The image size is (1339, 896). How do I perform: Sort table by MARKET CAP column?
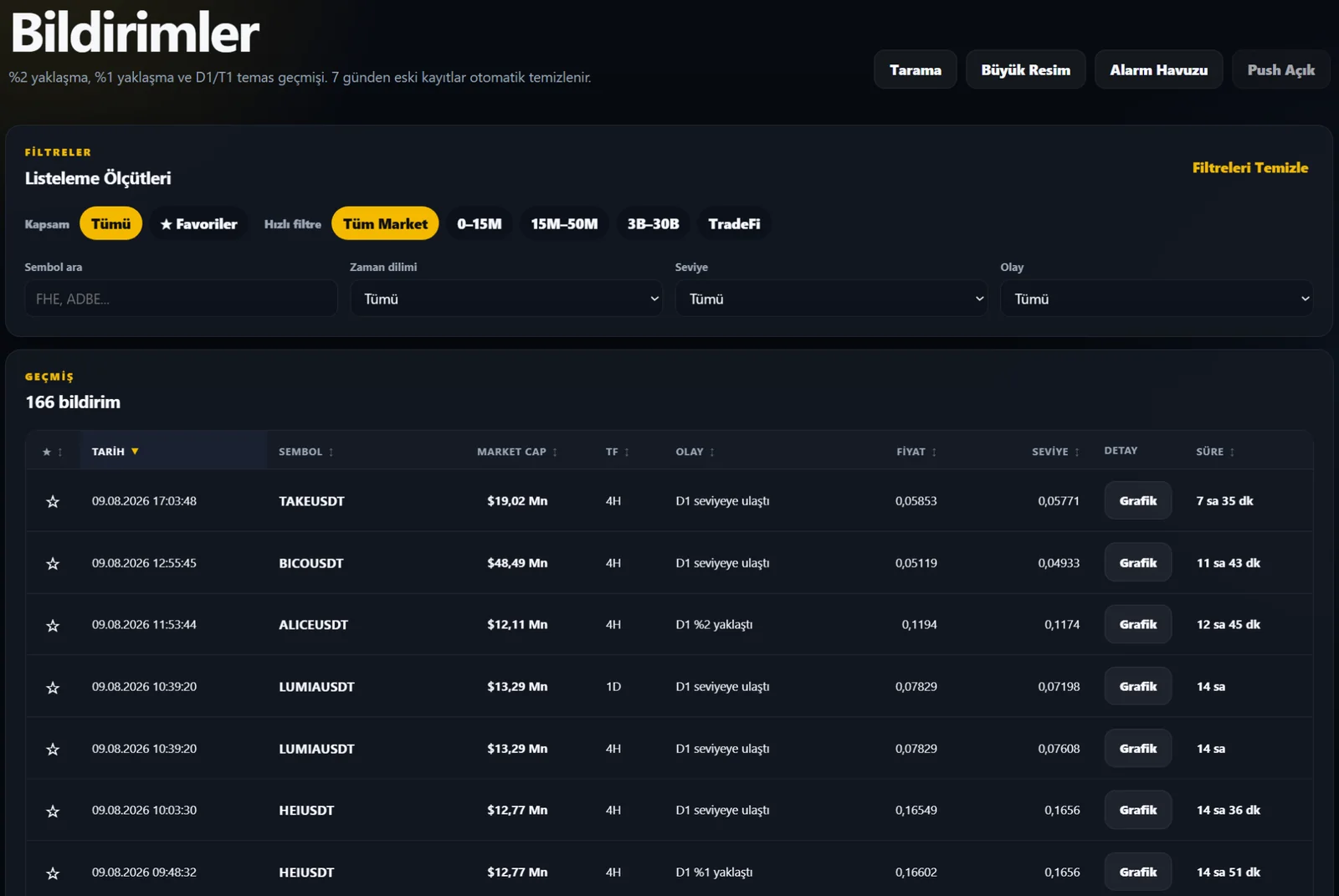517,452
